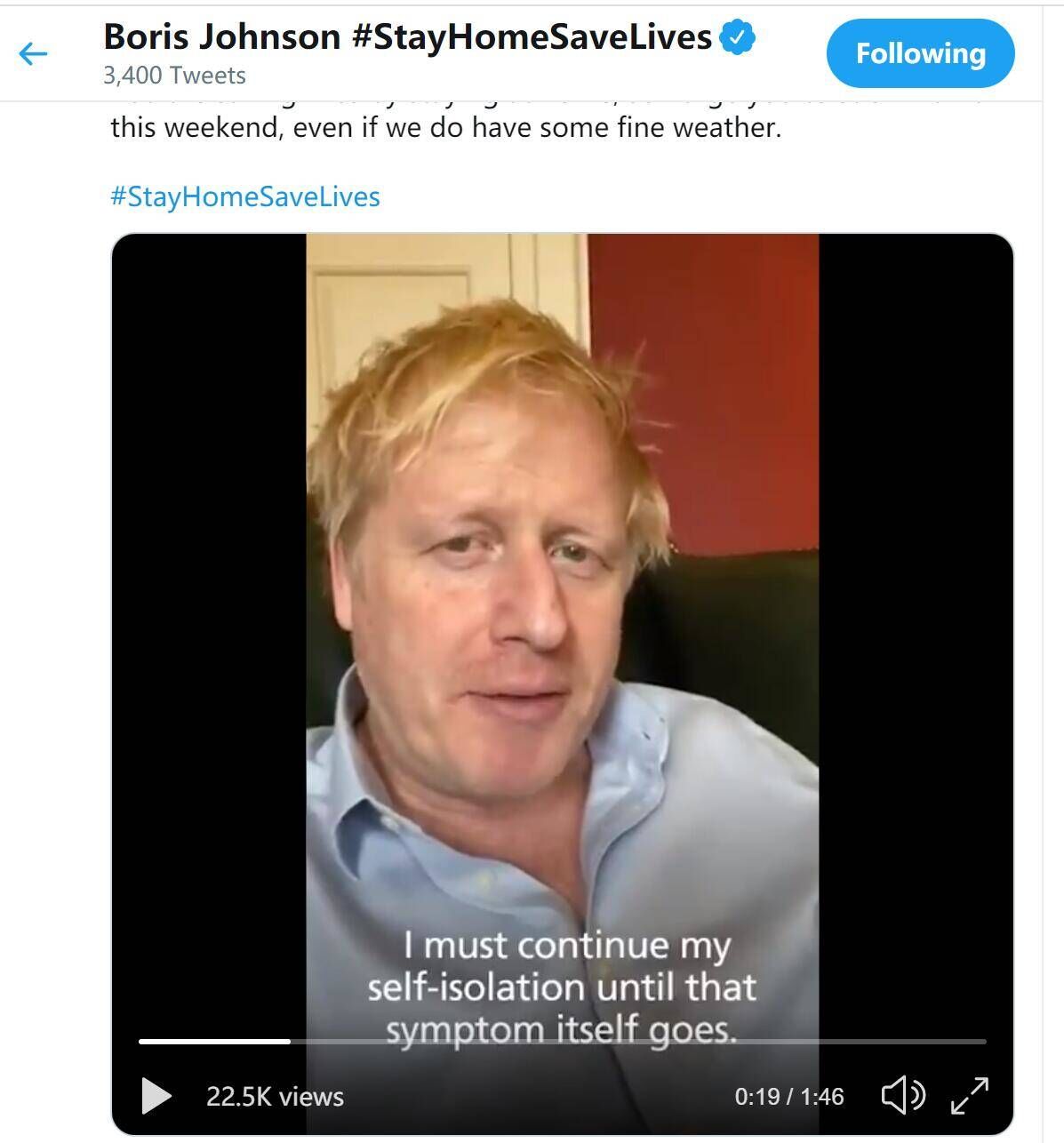The image size is (1064, 1143).
Task: Click the 'self-isolation' subtitle caption
Action: coord(561,987)
